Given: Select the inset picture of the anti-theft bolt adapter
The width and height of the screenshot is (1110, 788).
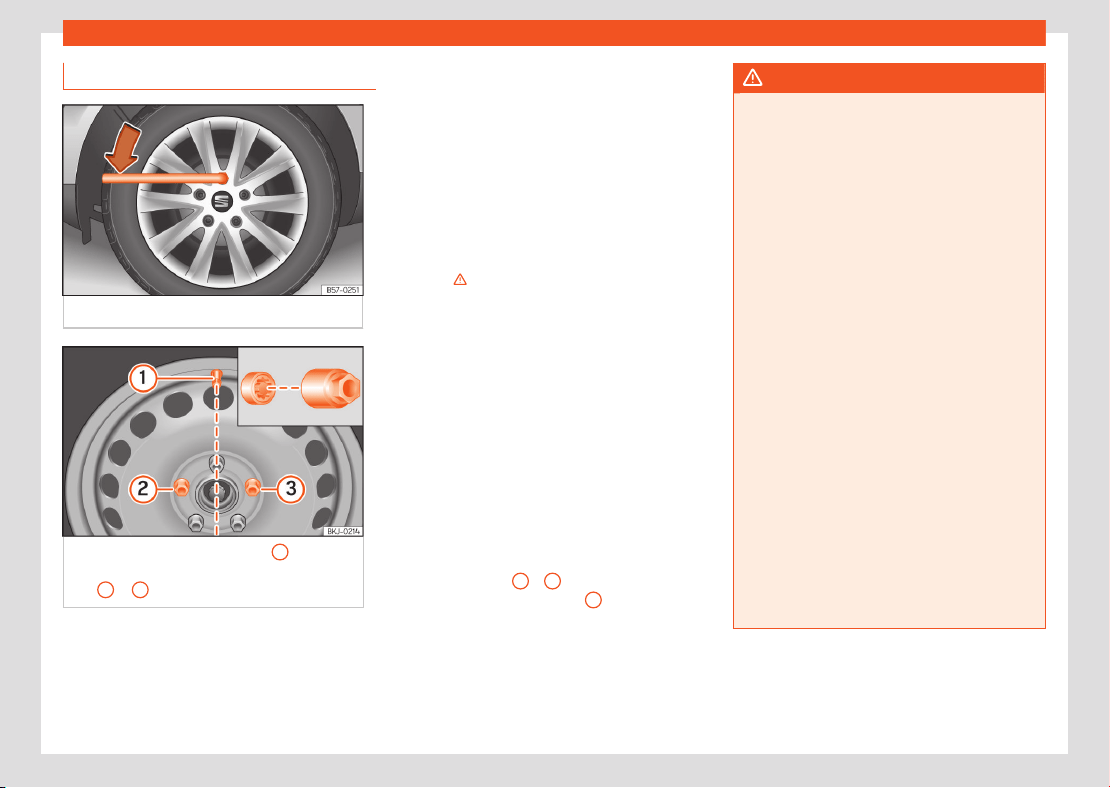Looking at the screenshot, I should coord(300,387).
